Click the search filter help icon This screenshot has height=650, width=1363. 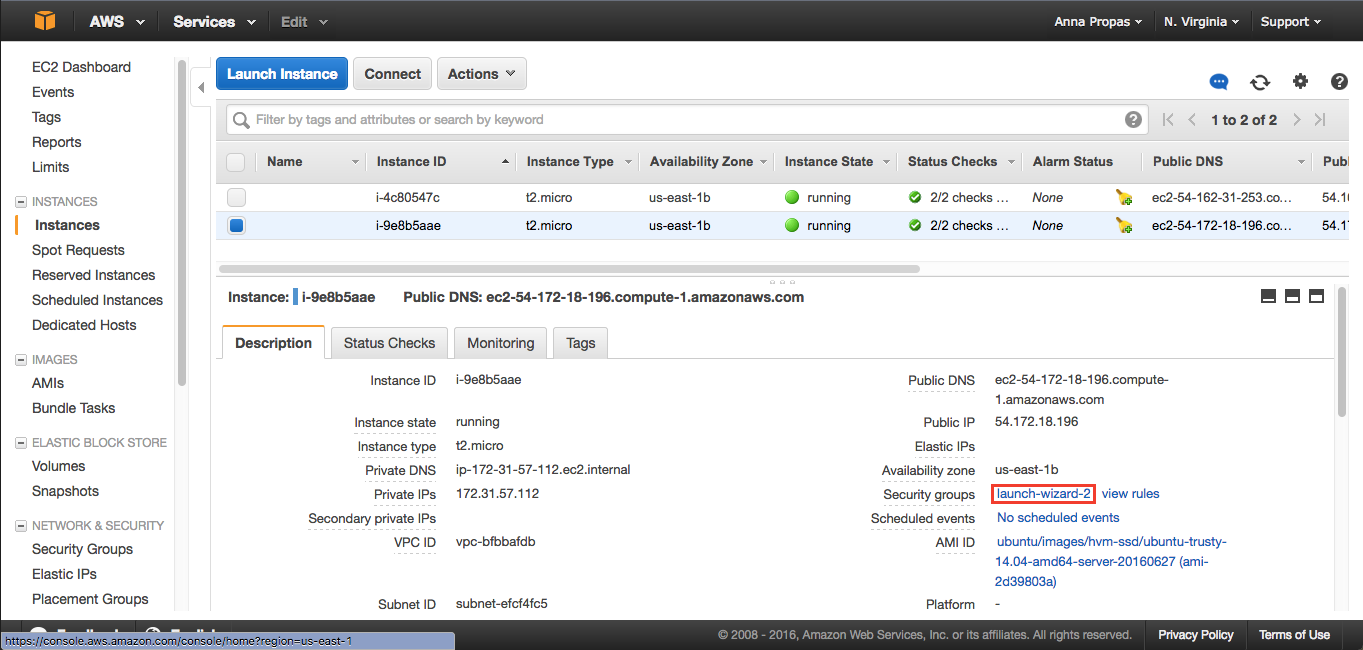pyautogui.click(x=1133, y=119)
